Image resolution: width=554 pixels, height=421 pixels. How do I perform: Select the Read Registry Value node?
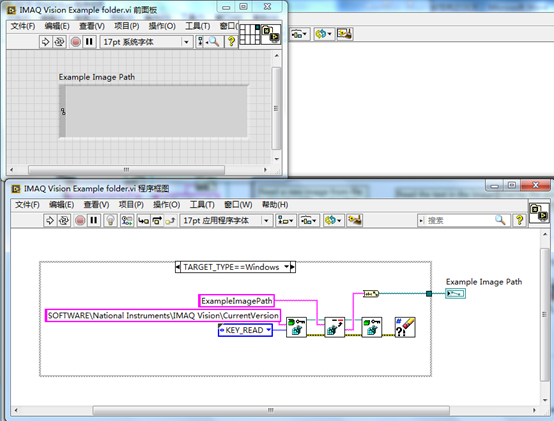pyautogui.click(x=335, y=327)
